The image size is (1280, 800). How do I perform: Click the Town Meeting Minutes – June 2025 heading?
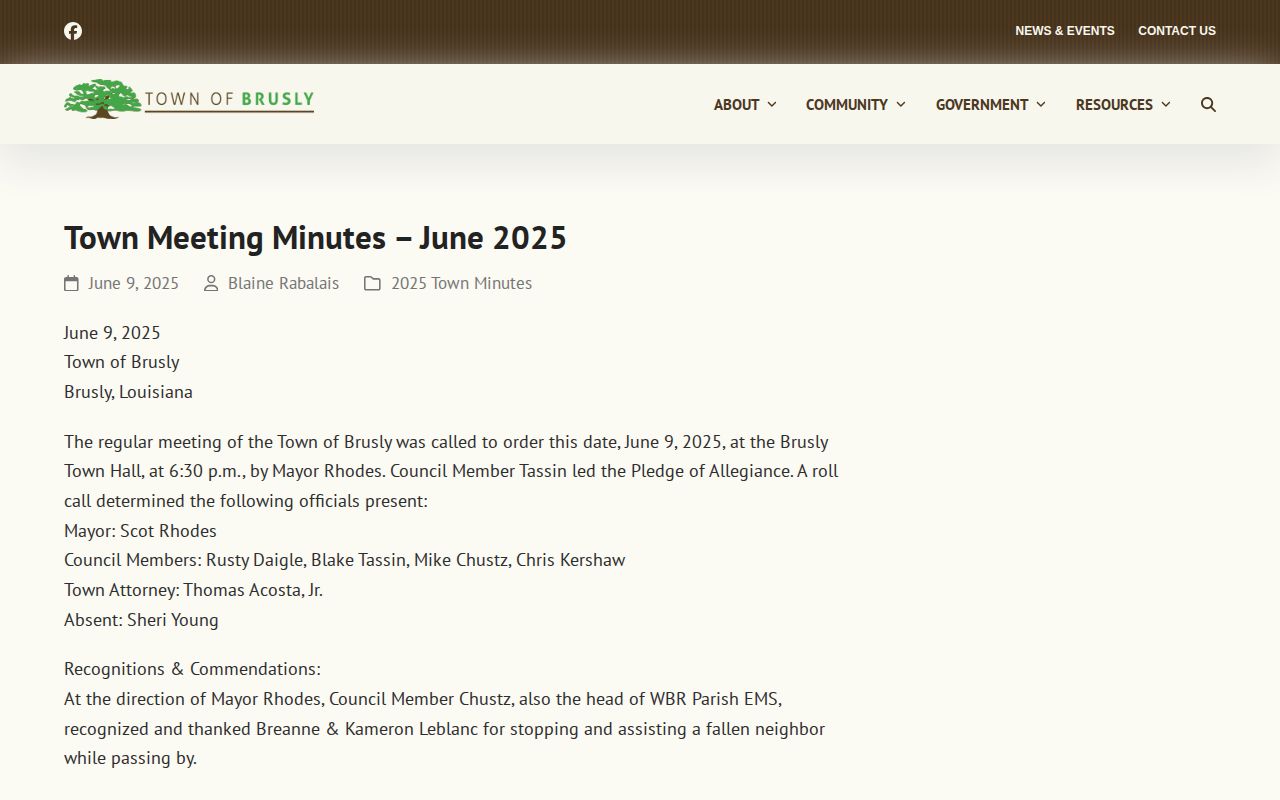(x=315, y=238)
